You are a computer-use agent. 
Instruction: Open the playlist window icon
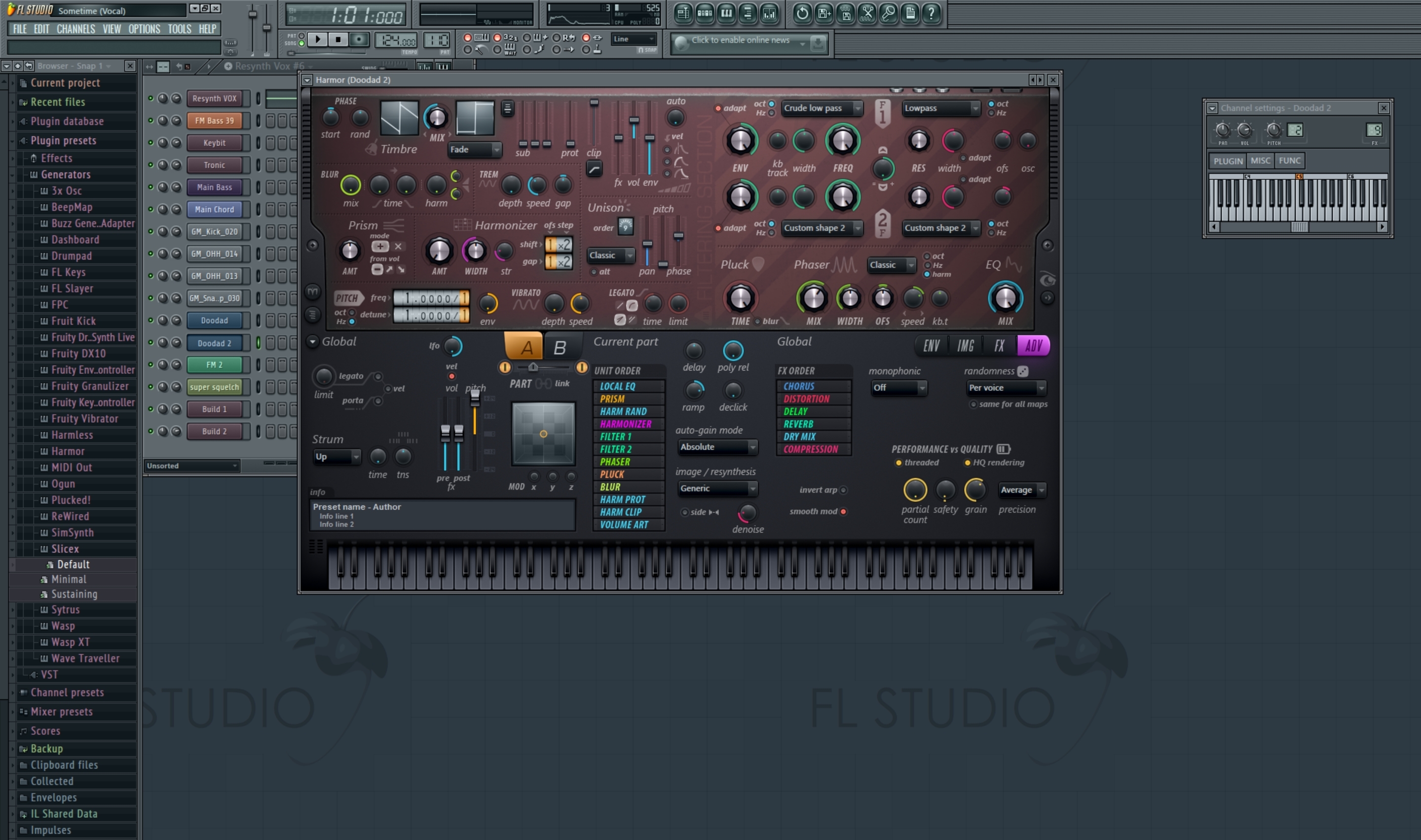(683, 13)
